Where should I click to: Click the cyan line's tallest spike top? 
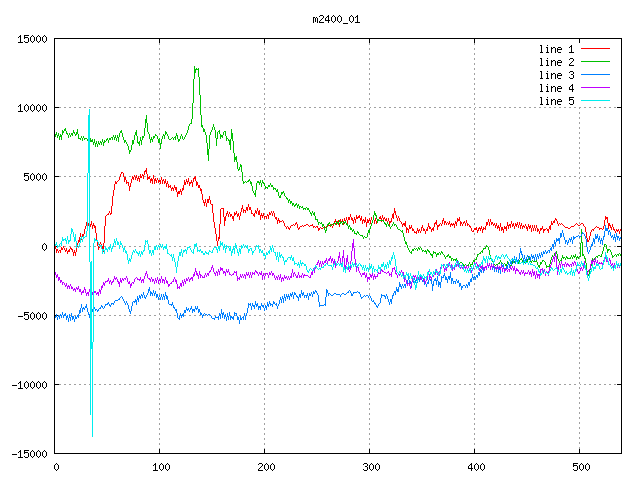point(89,110)
